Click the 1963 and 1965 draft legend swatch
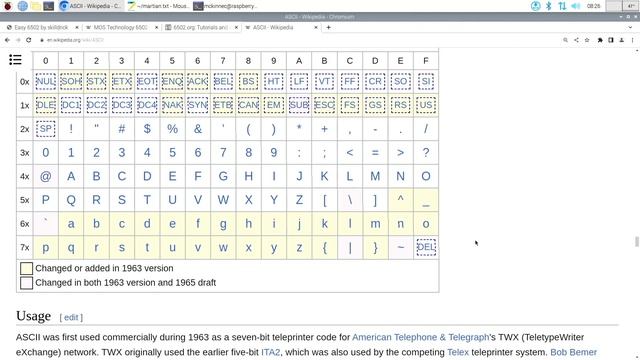Viewport: 640px width, 360px height. click(27, 282)
